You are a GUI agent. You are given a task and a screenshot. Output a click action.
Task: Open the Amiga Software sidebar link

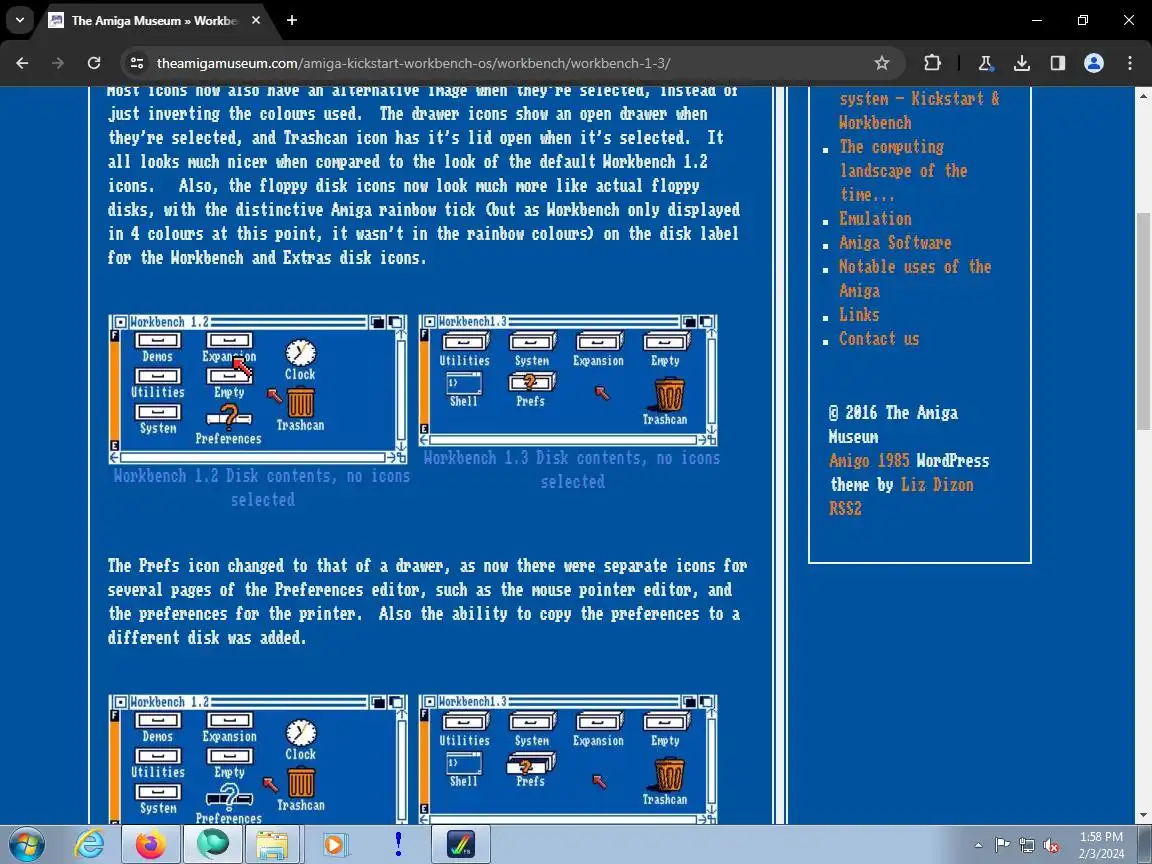(x=895, y=242)
